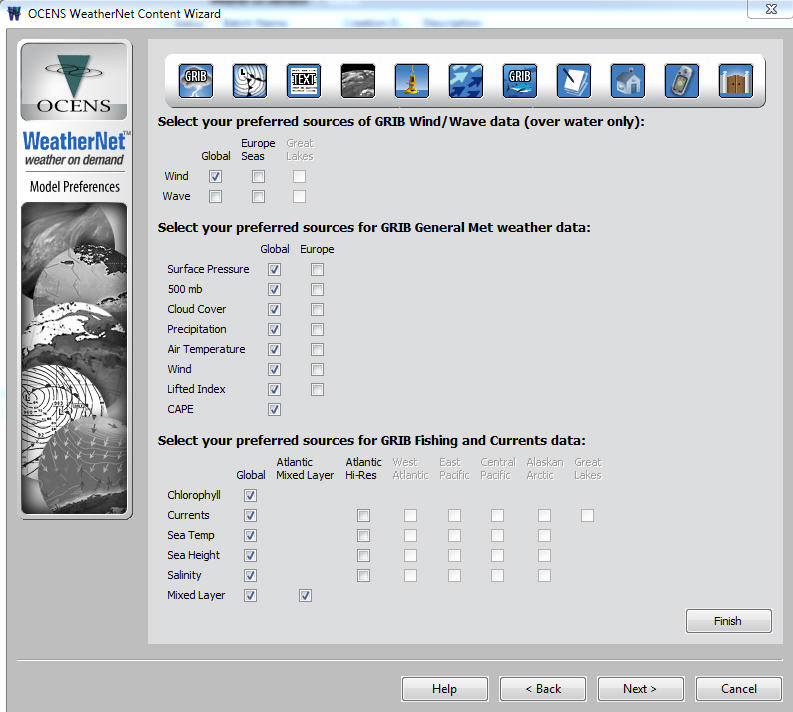The width and height of the screenshot is (793, 712).
Task: Select the yellow buoy icon
Action: coord(412,80)
